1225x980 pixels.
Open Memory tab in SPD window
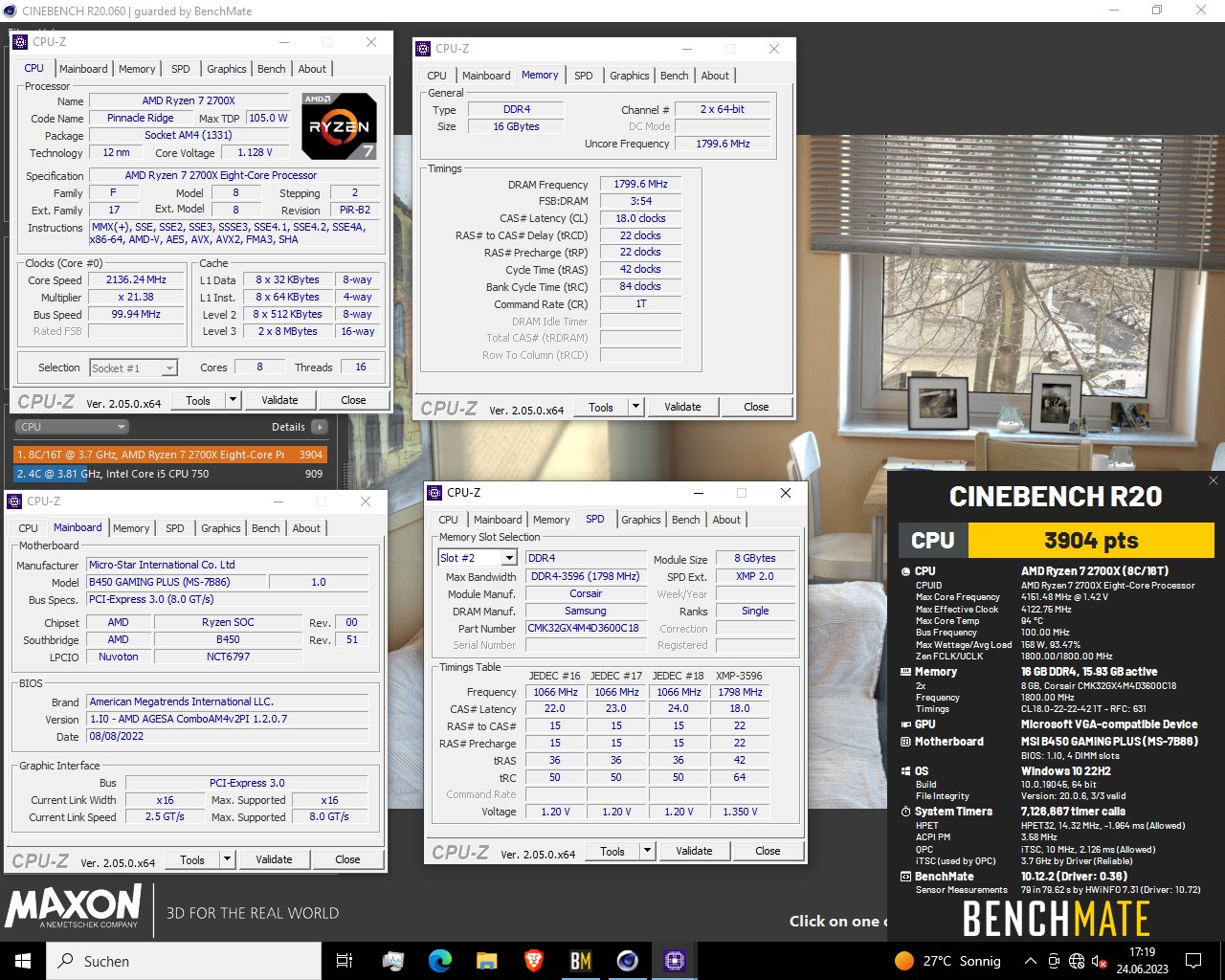click(x=551, y=520)
